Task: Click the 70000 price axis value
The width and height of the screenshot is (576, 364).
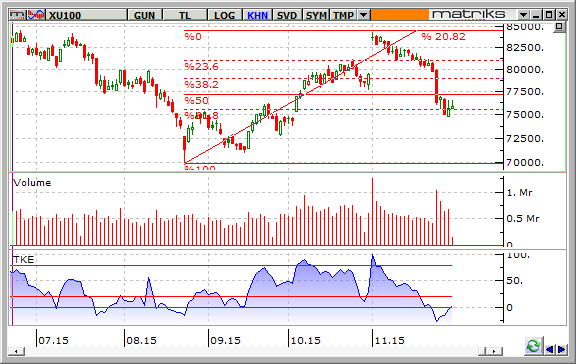Action: point(525,162)
